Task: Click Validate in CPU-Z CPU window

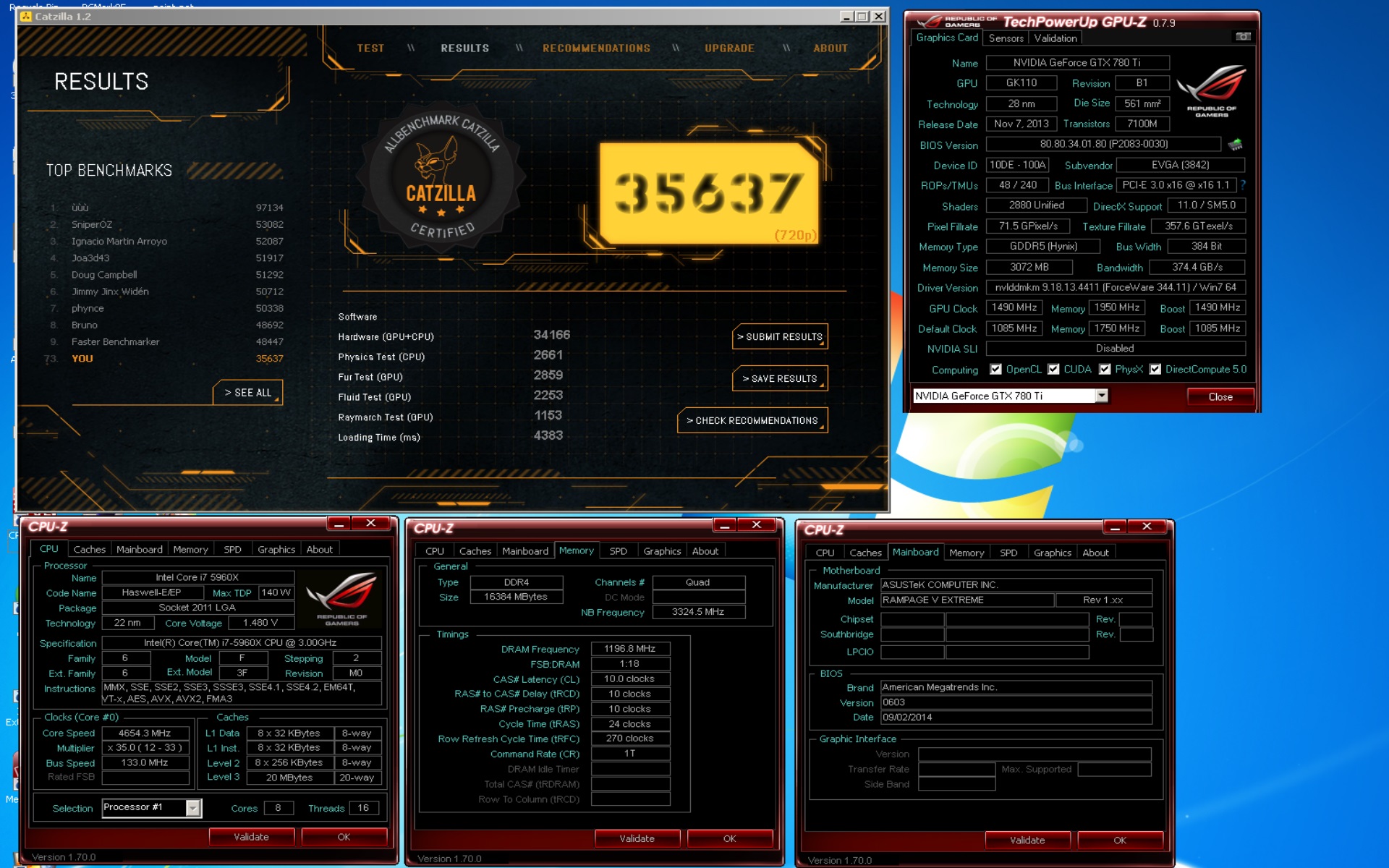Action: pyautogui.click(x=251, y=837)
